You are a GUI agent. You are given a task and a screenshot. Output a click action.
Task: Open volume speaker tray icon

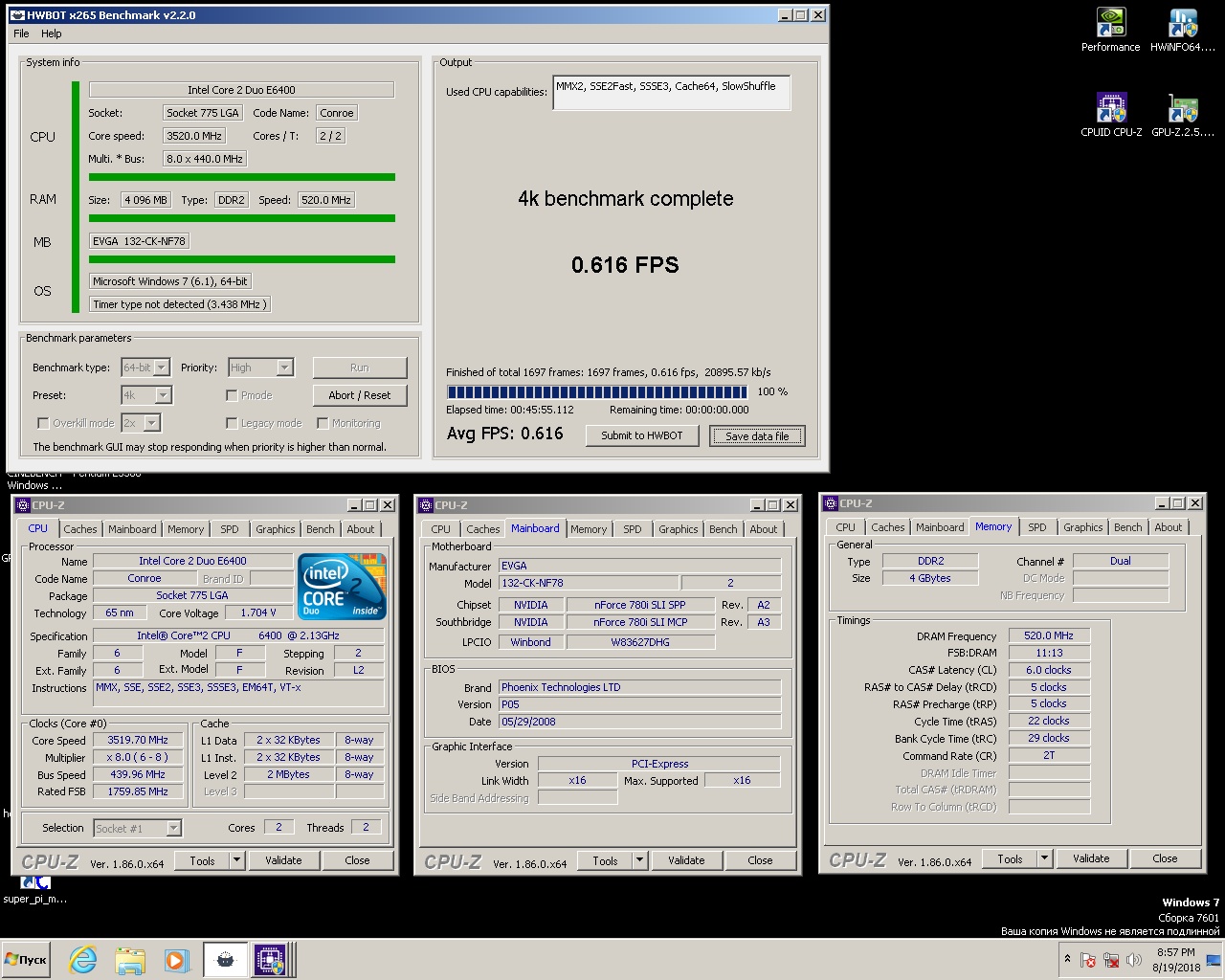point(1134,960)
